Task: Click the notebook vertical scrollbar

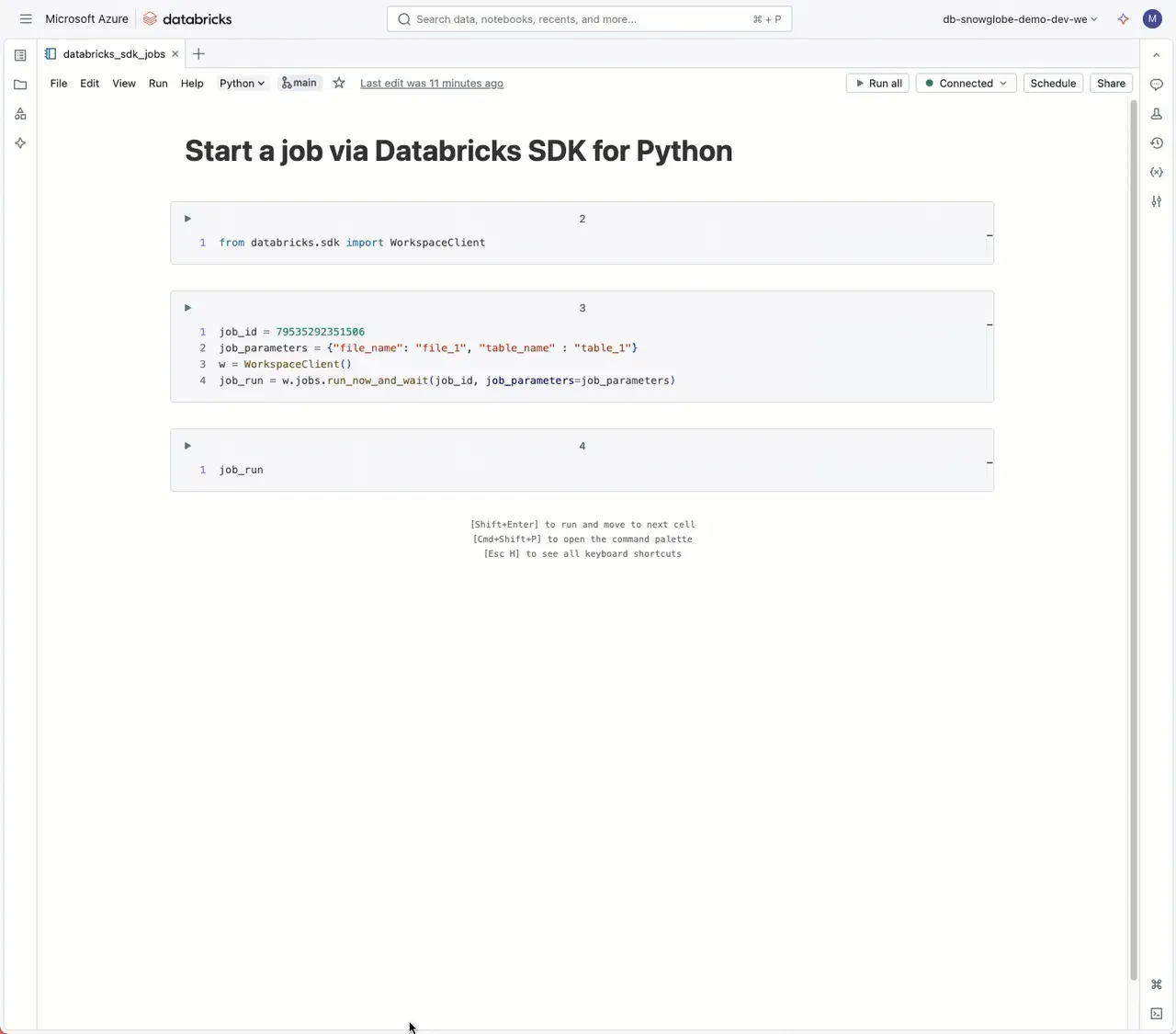Action: click(x=1133, y=540)
